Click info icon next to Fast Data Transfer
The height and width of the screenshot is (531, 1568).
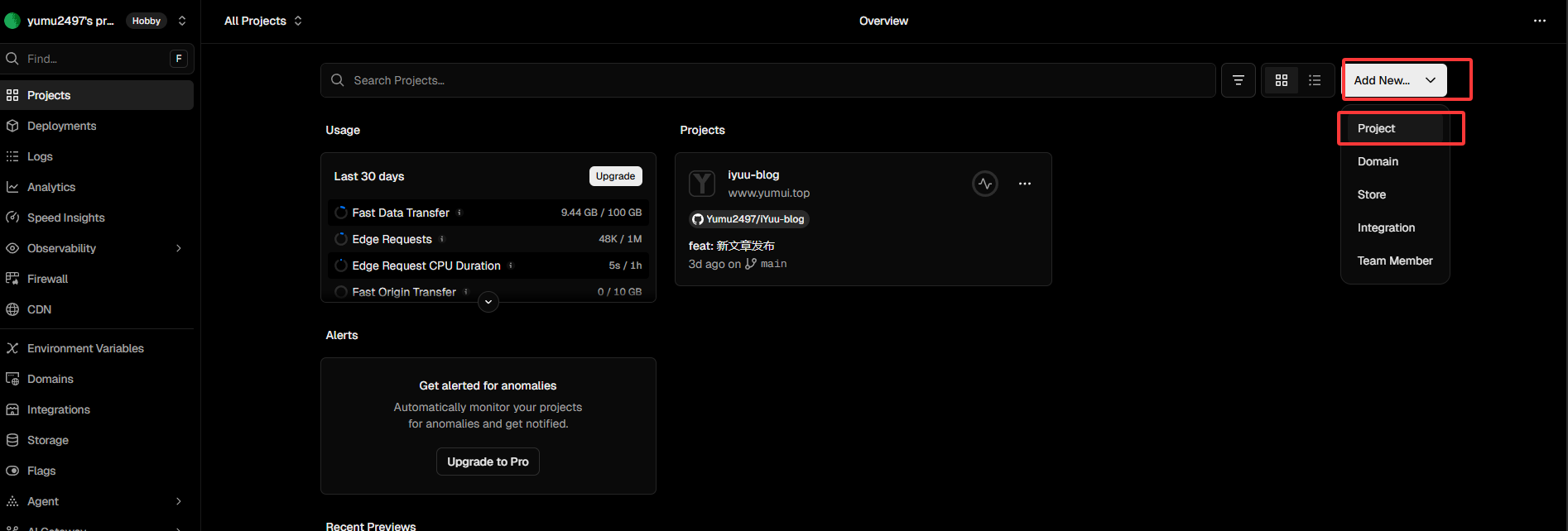tap(459, 213)
